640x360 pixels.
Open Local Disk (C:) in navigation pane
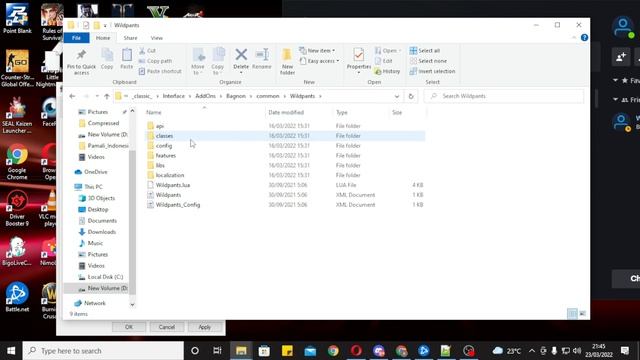[x=105, y=277]
